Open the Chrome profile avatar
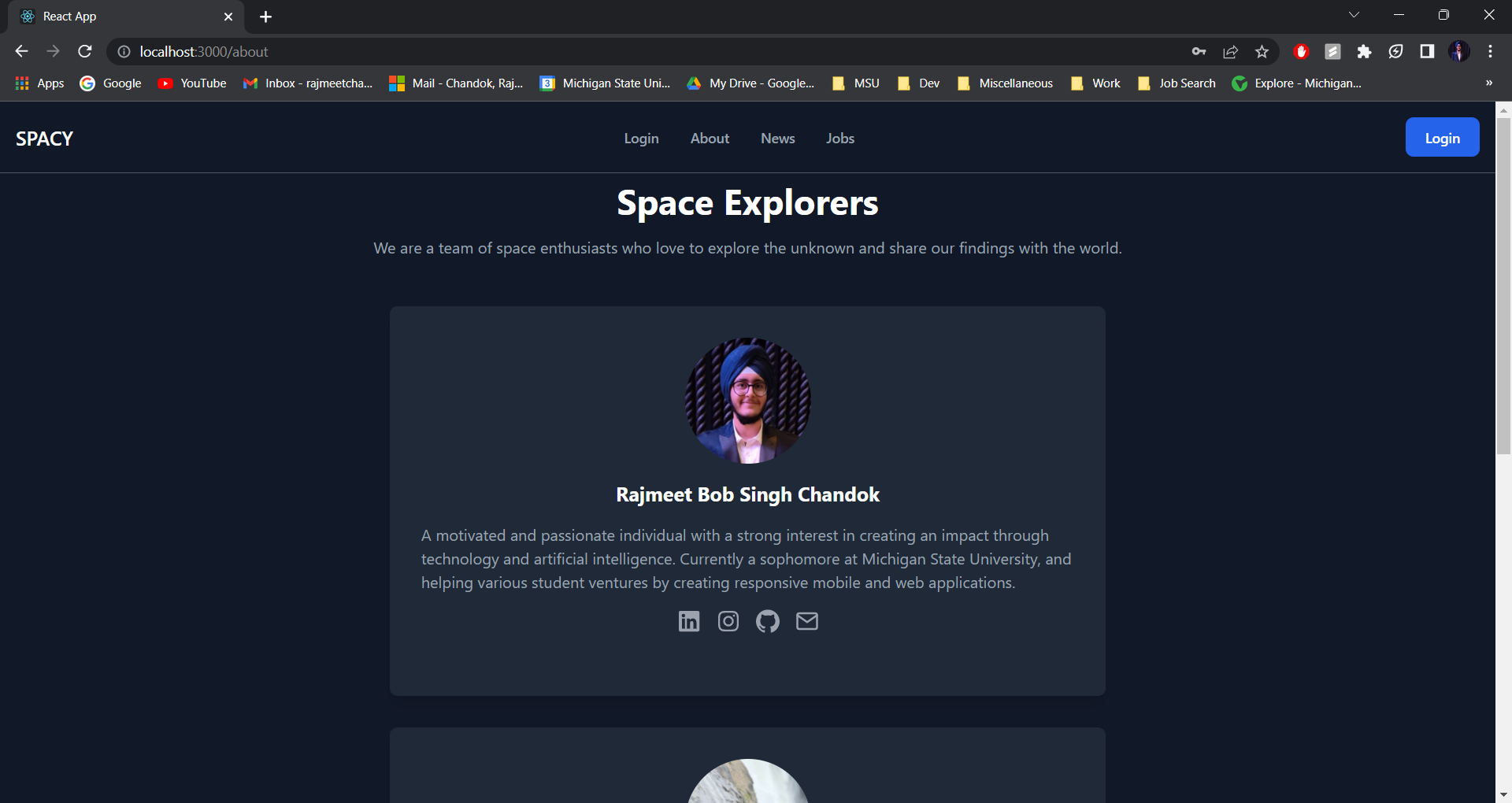This screenshot has height=803, width=1512. tap(1458, 51)
